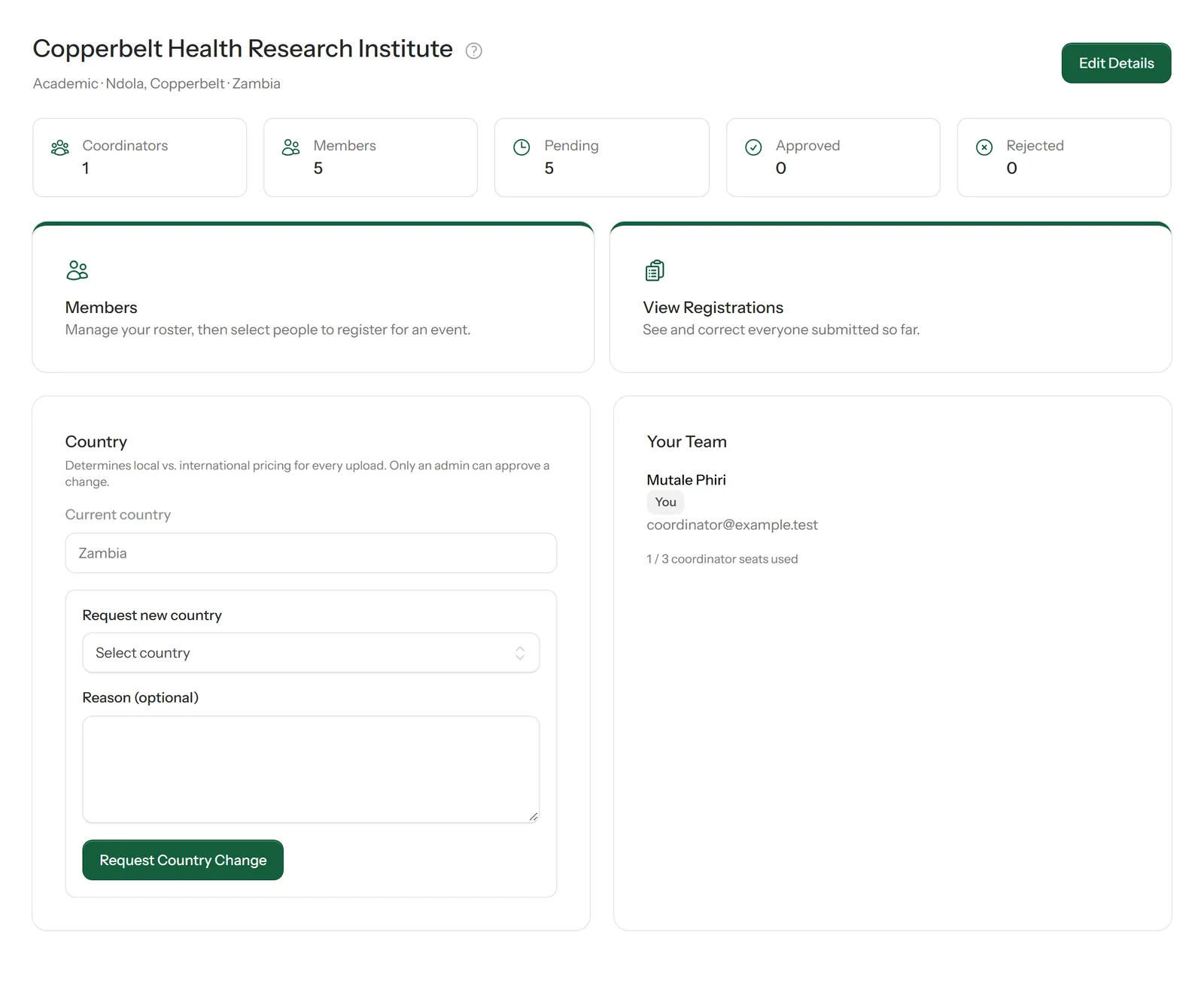Click the "Country" section heading
Viewport: 1204px width, 987px height.
(x=96, y=442)
